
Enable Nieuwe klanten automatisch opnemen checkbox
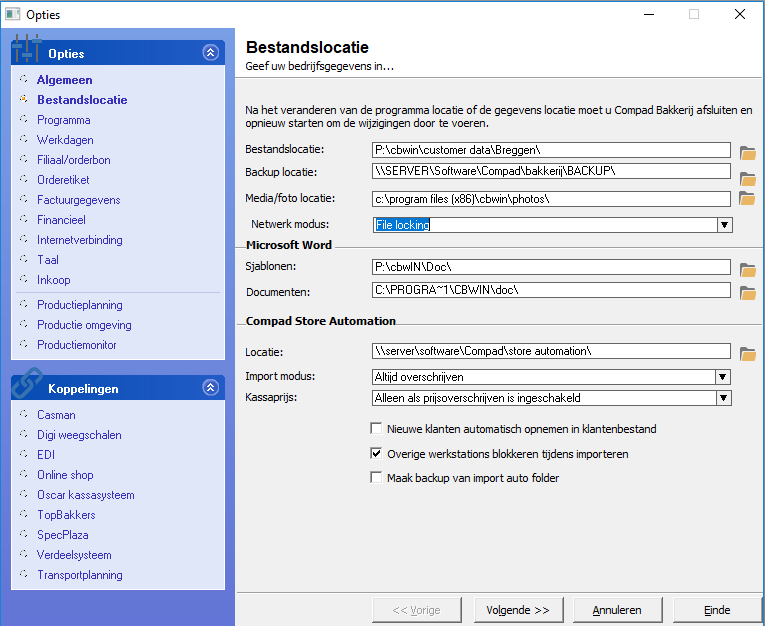pos(376,428)
